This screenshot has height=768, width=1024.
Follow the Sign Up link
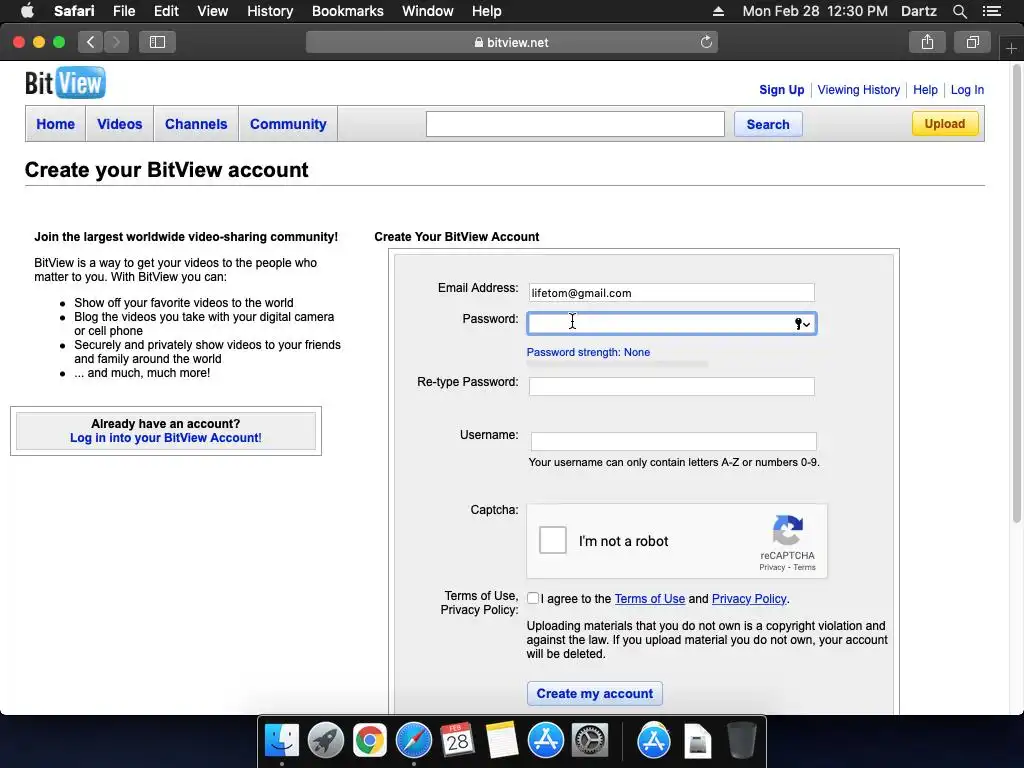pyautogui.click(x=782, y=89)
